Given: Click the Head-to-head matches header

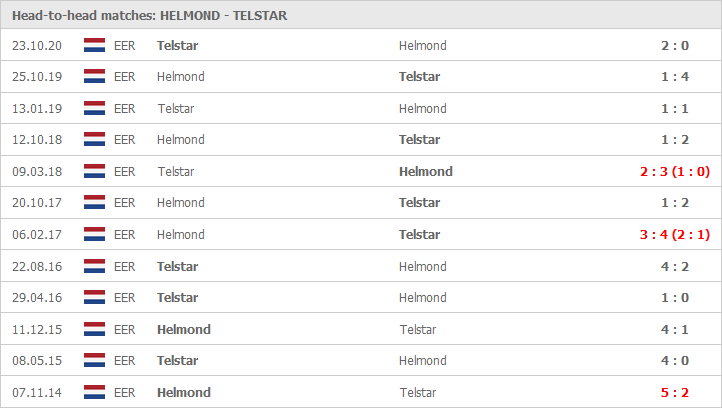Looking at the screenshot, I should 150,16.
